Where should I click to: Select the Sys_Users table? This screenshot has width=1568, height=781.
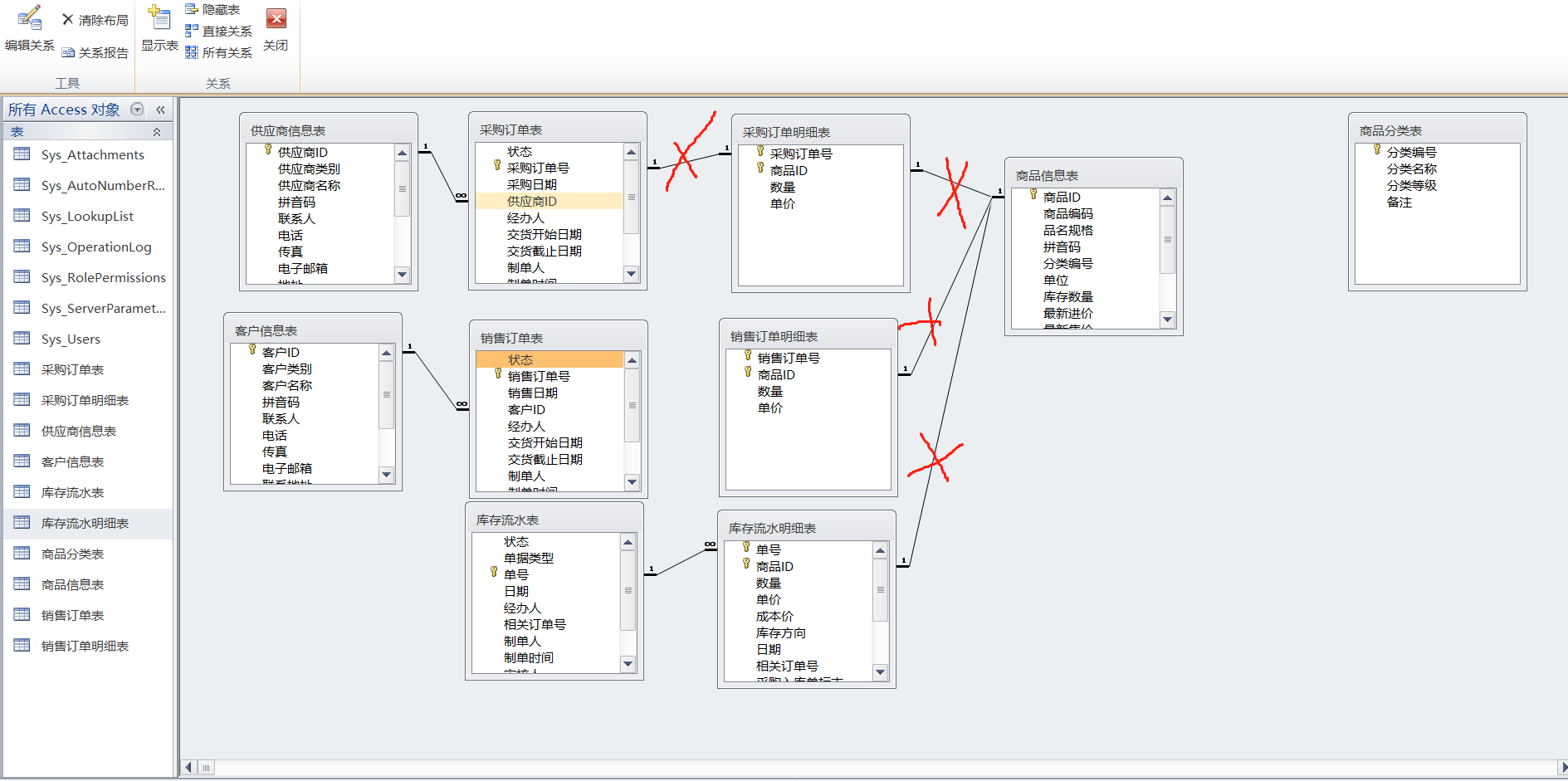coord(90,339)
